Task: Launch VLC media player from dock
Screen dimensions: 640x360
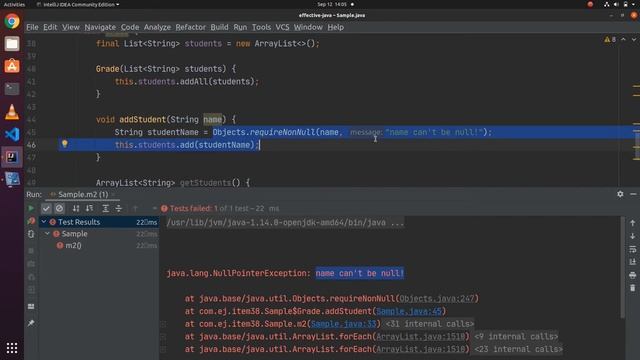Action: 12,111
